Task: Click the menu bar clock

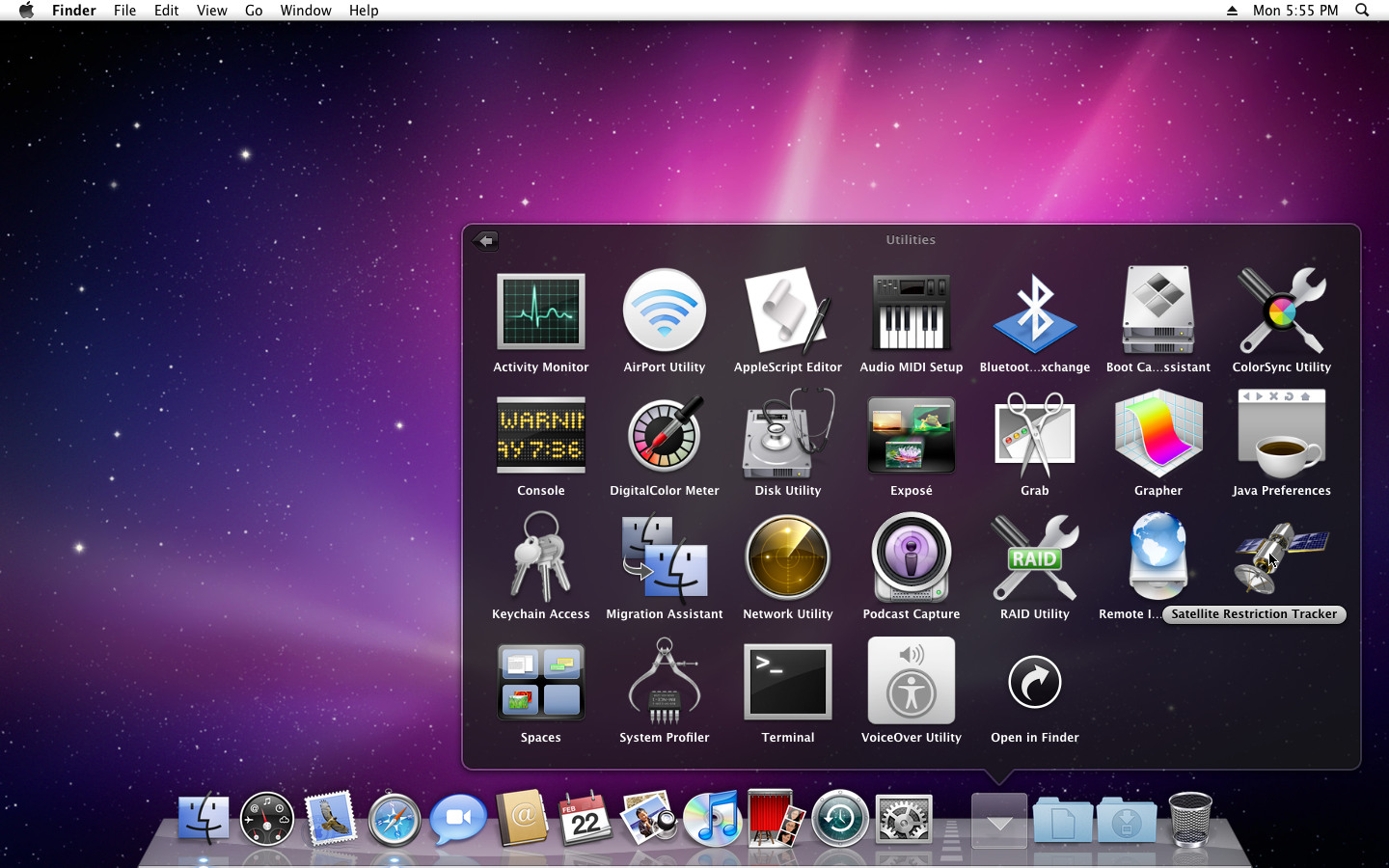Action: coord(1294,11)
